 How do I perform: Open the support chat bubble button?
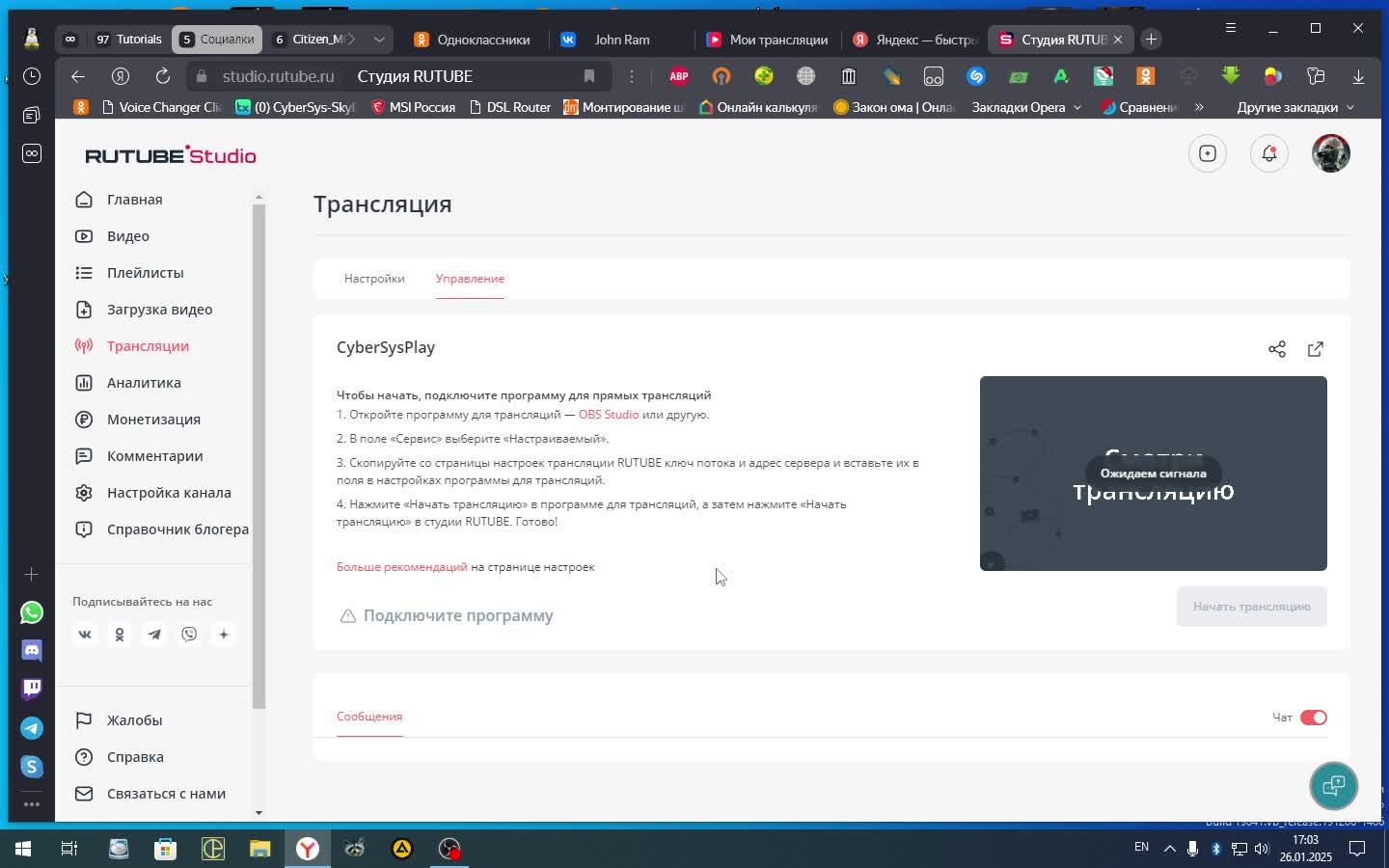tap(1334, 786)
